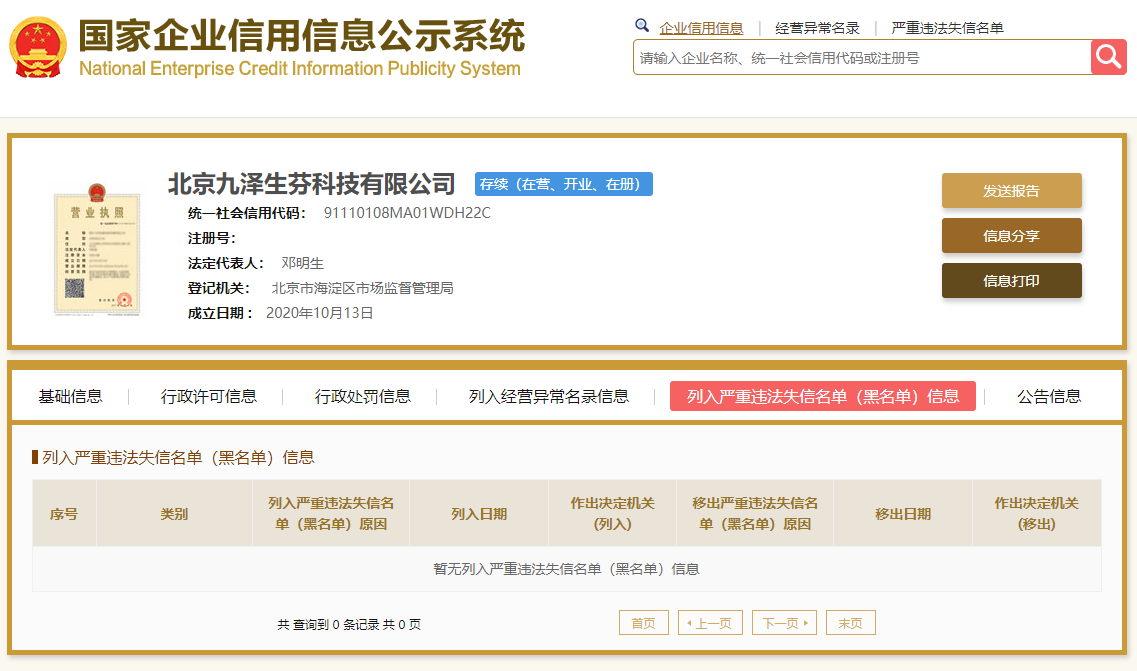Click the 存续（在营、开业、在册）status badge
The width and height of the screenshot is (1137, 671).
pos(563,184)
